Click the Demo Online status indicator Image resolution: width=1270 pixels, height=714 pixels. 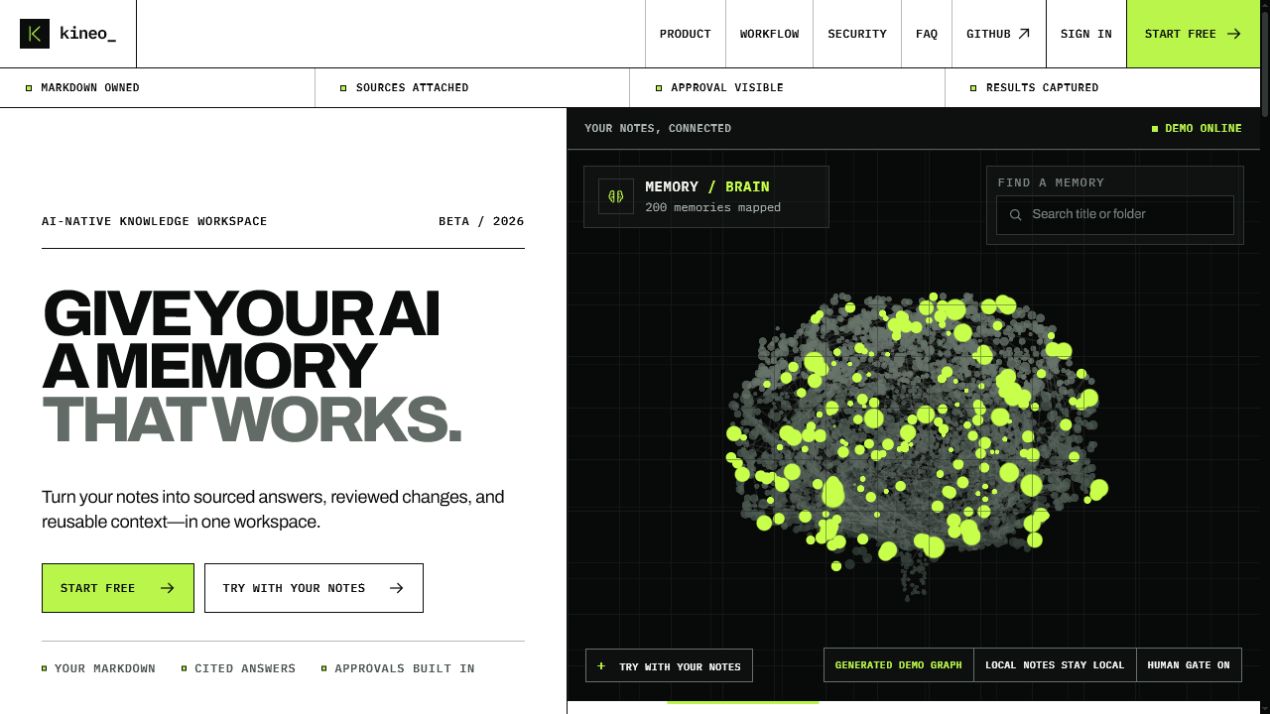coord(1196,128)
